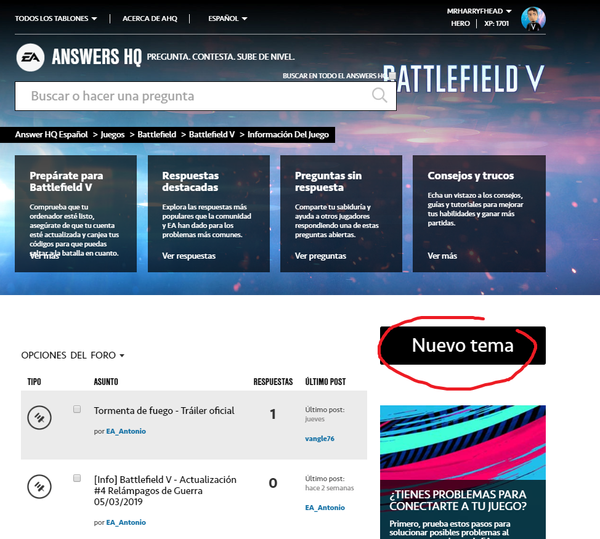This screenshot has height=539, width=600.
Task: Click the HERO rank label
Action: [x=460, y=23]
